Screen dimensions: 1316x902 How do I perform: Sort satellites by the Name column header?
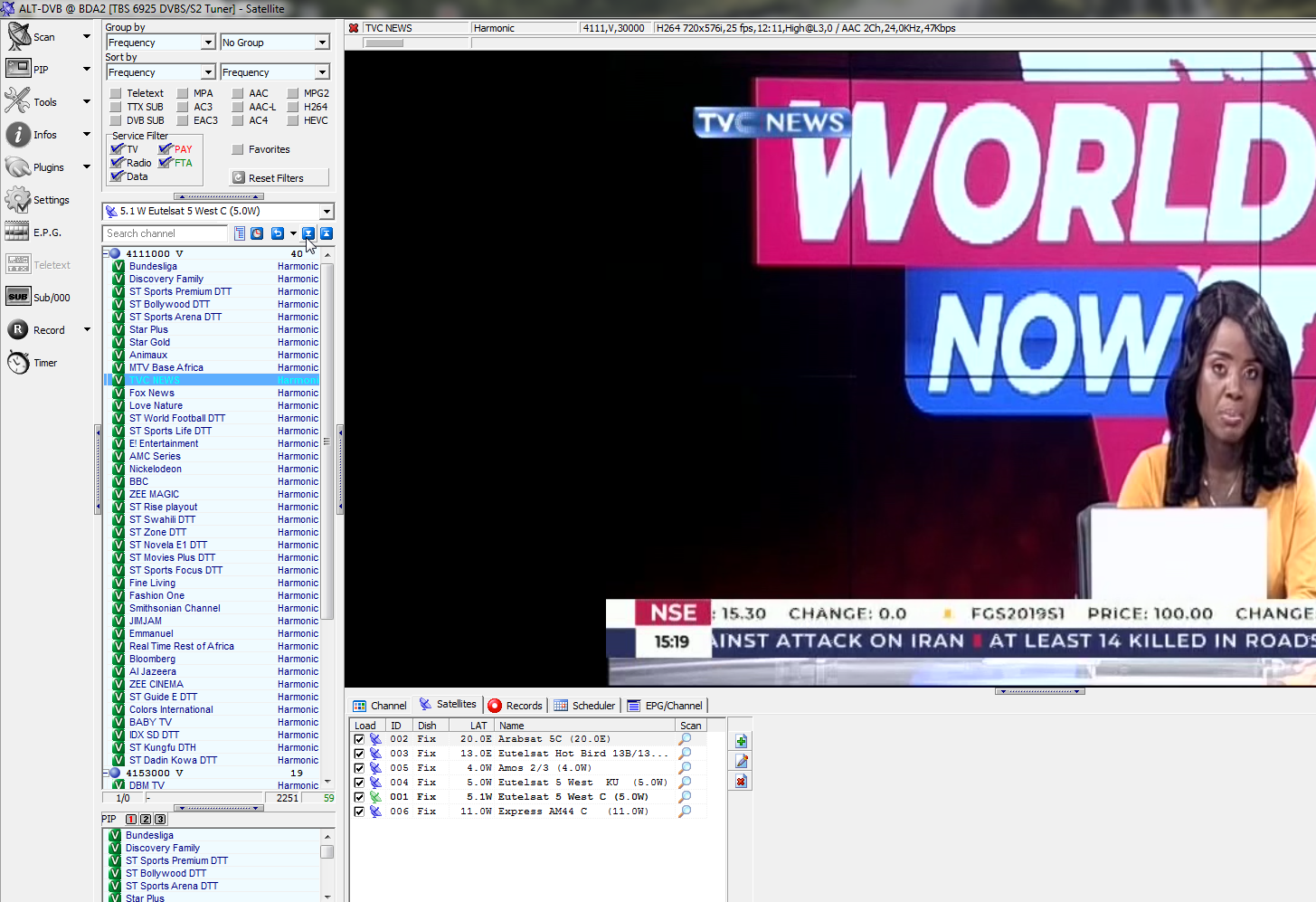(584, 726)
